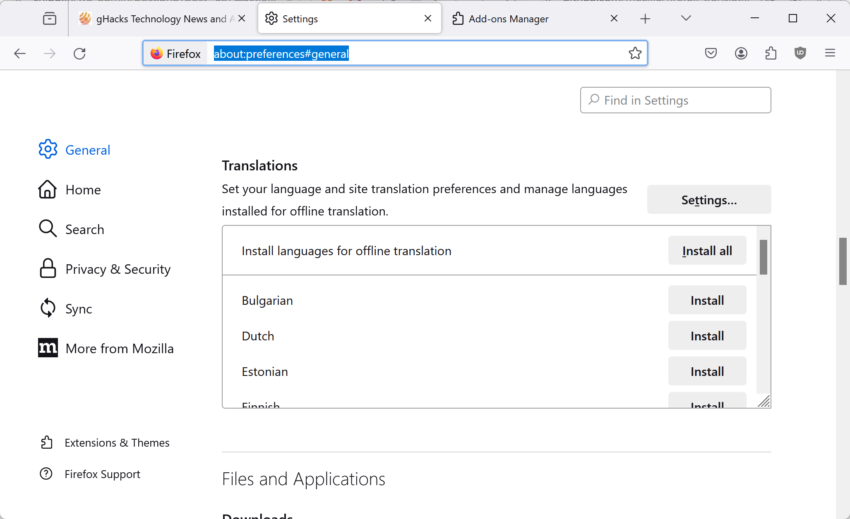This screenshot has width=850, height=519.
Task: Open Firefox View tab list icon
Action: click(49, 18)
